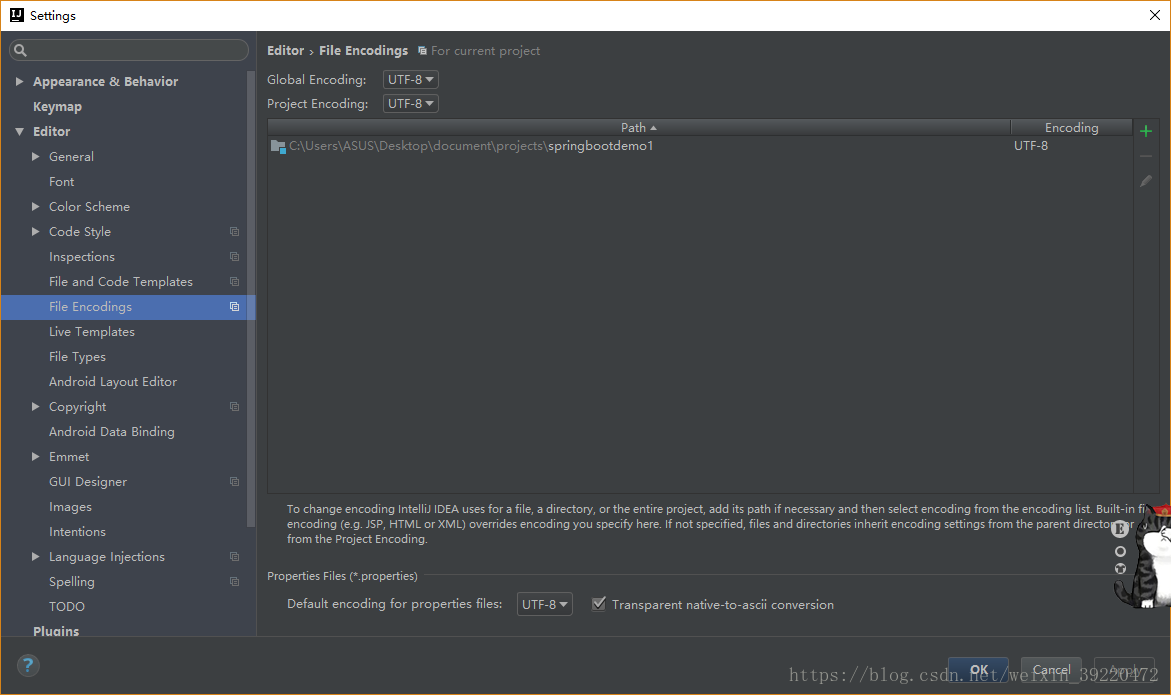Click the help question mark icon
Viewport: 1171px width, 695px height.
(x=28, y=665)
